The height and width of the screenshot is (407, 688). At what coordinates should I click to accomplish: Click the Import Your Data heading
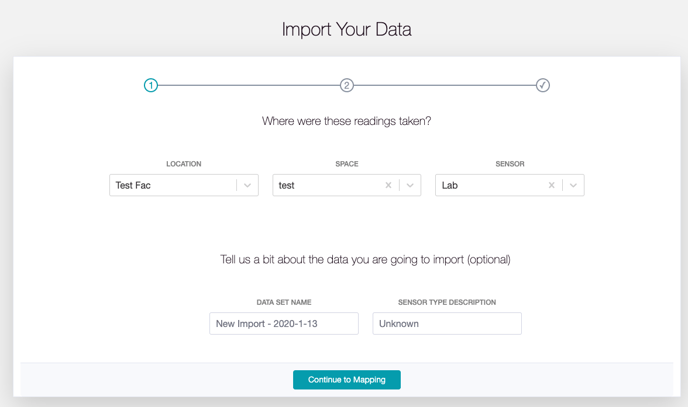click(347, 29)
